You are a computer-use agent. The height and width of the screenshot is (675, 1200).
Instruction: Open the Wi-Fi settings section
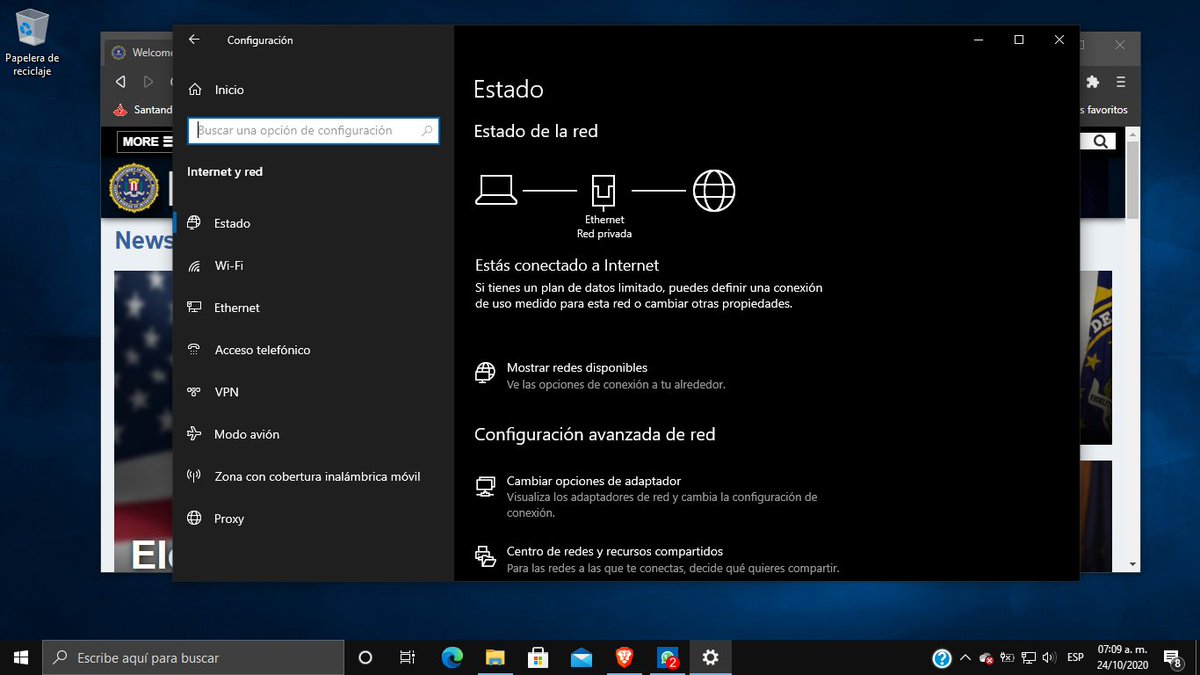click(313, 266)
